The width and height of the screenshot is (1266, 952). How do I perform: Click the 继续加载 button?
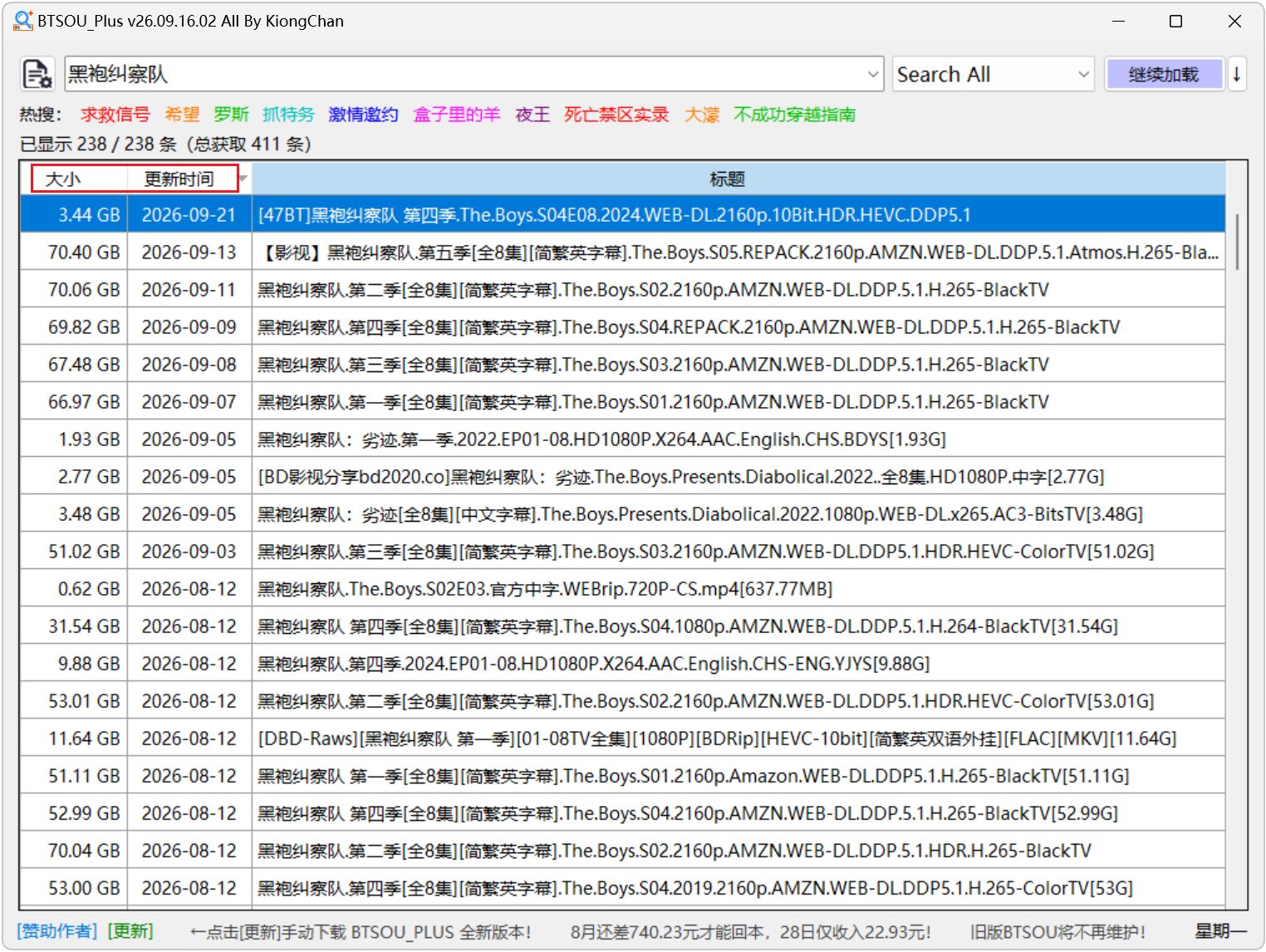point(1163,74)
